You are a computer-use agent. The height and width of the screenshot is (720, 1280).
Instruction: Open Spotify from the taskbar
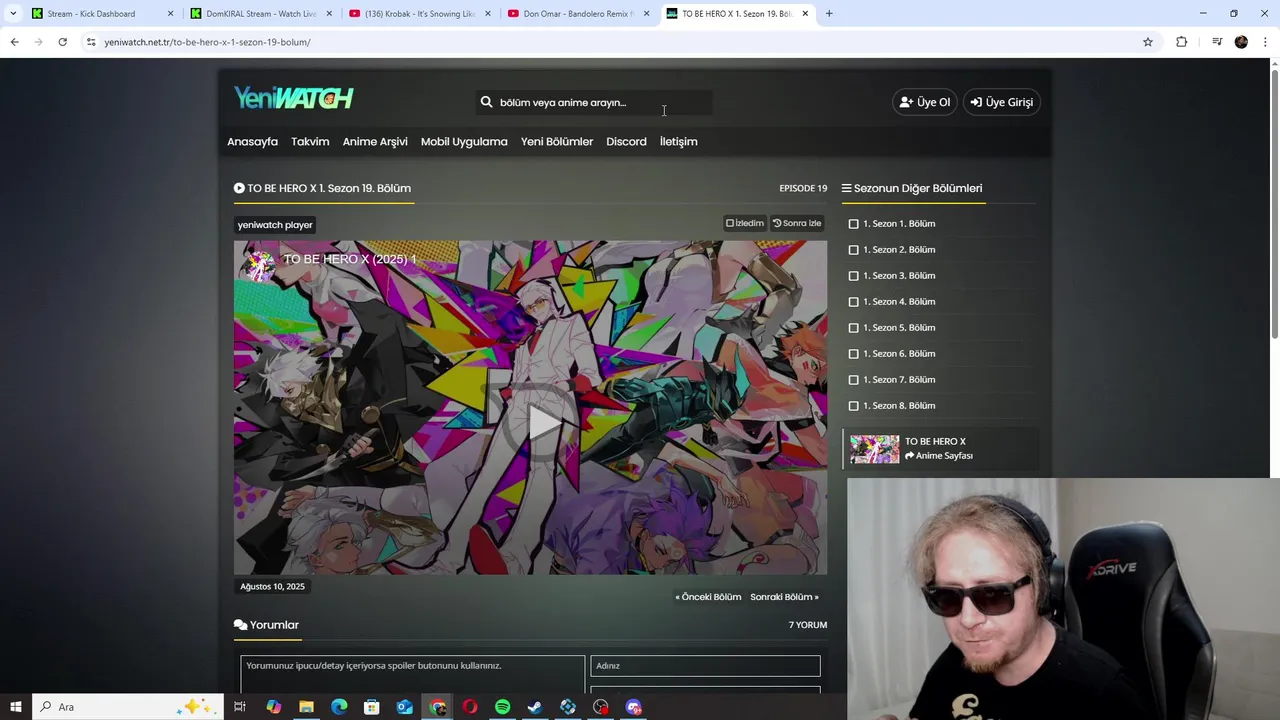point(502,707)
